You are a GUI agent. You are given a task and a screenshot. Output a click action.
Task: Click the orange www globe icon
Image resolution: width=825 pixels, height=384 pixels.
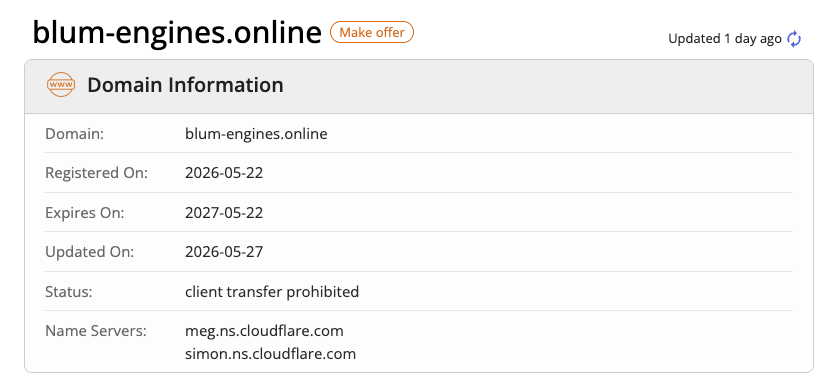(x=61, y=85)
